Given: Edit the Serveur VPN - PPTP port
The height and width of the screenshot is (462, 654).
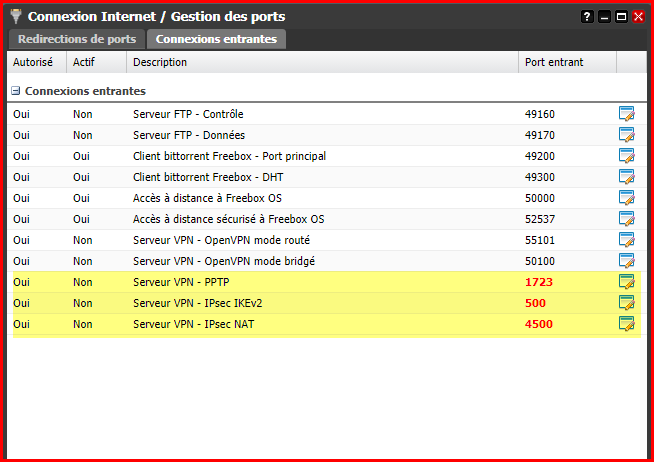Looking at the screenshot, I should [x=626, y=282].
